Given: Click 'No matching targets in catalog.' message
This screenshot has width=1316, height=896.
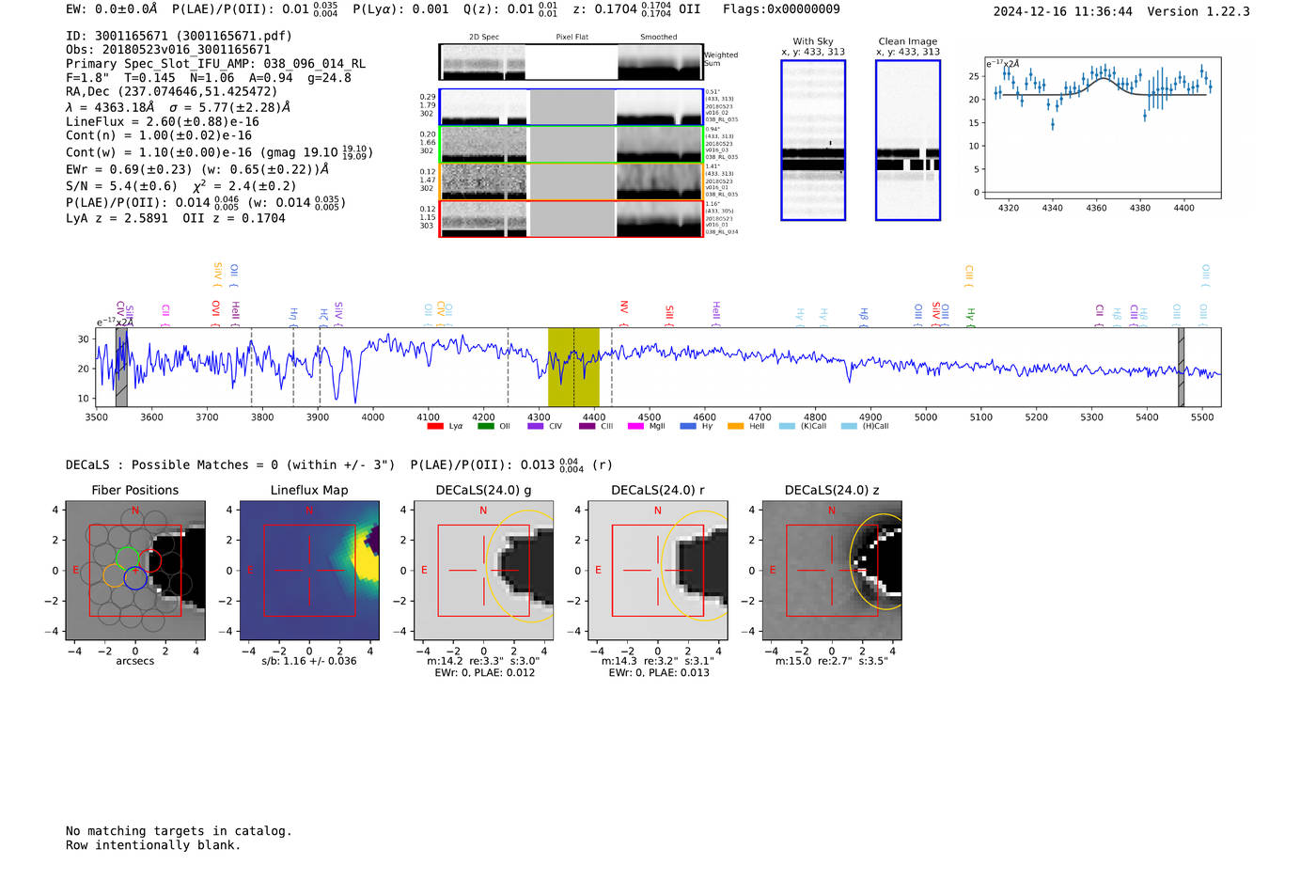Looking at the screenshot, I should [x=179, y=831].
